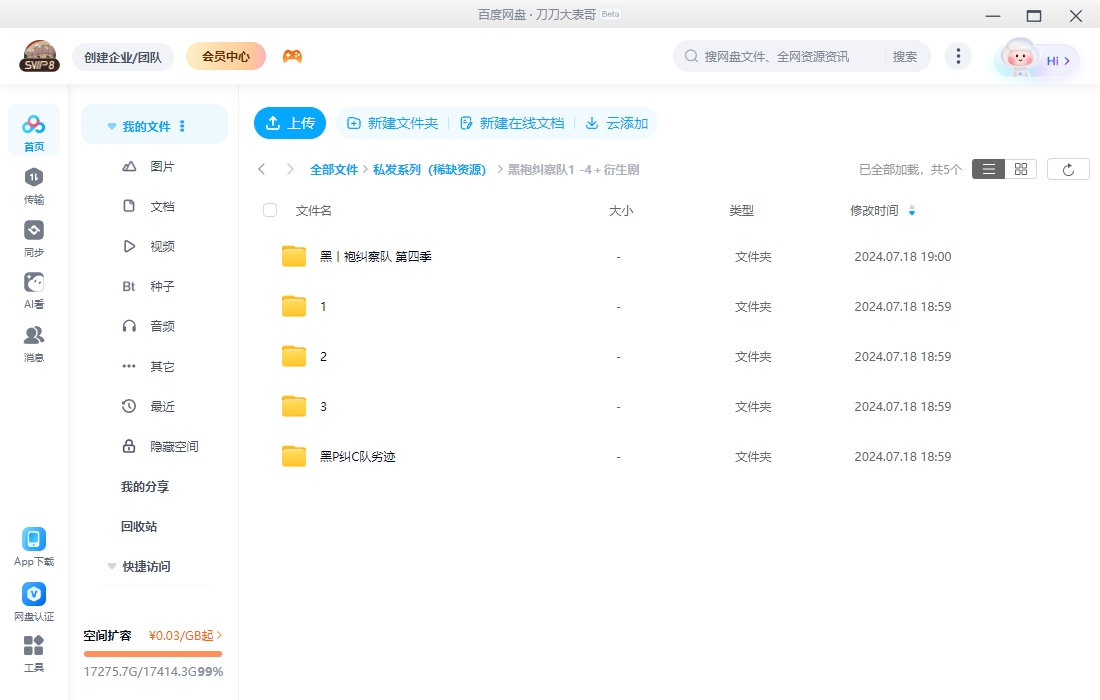The width and height of the screenshot is (1100, 700).
Task: Click 已全部加载，共5个 status text
Action: pyautogui.click(x=910, y=169)
